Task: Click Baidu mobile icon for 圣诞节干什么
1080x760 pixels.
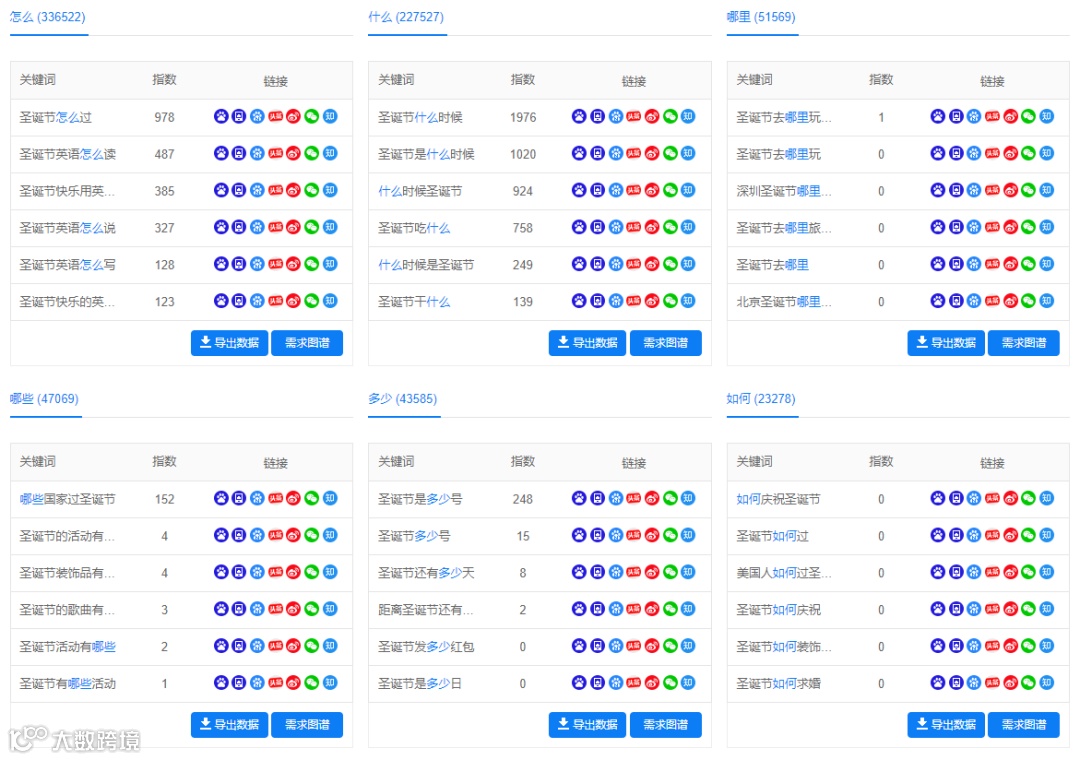Action: point(597,300)
